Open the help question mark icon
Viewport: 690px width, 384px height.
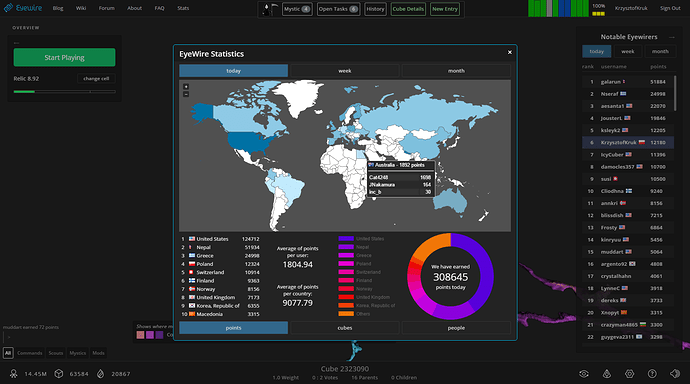pyautogui.click(x=652, y=373)
